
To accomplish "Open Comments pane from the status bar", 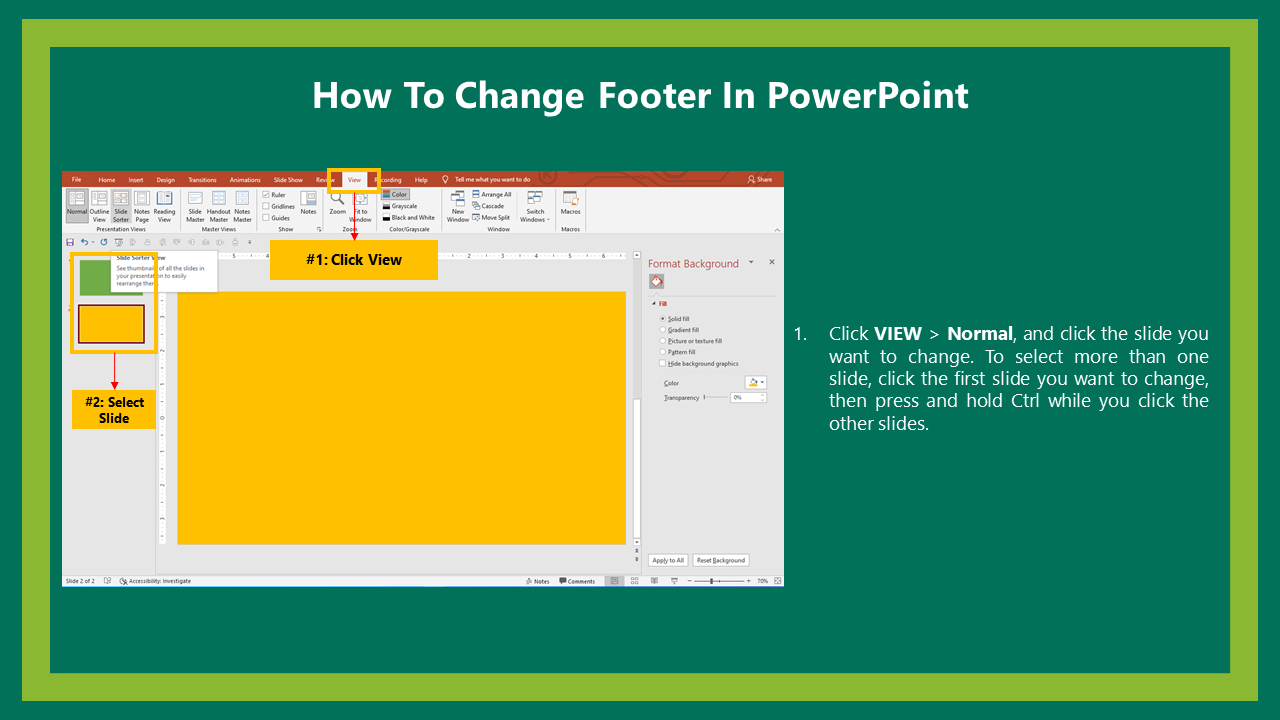I will point(577,581).
